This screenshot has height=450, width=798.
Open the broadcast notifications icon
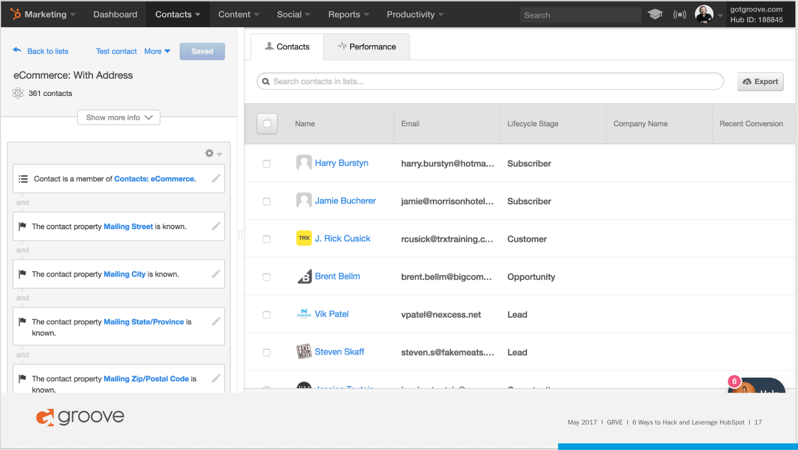coord(679,14)
